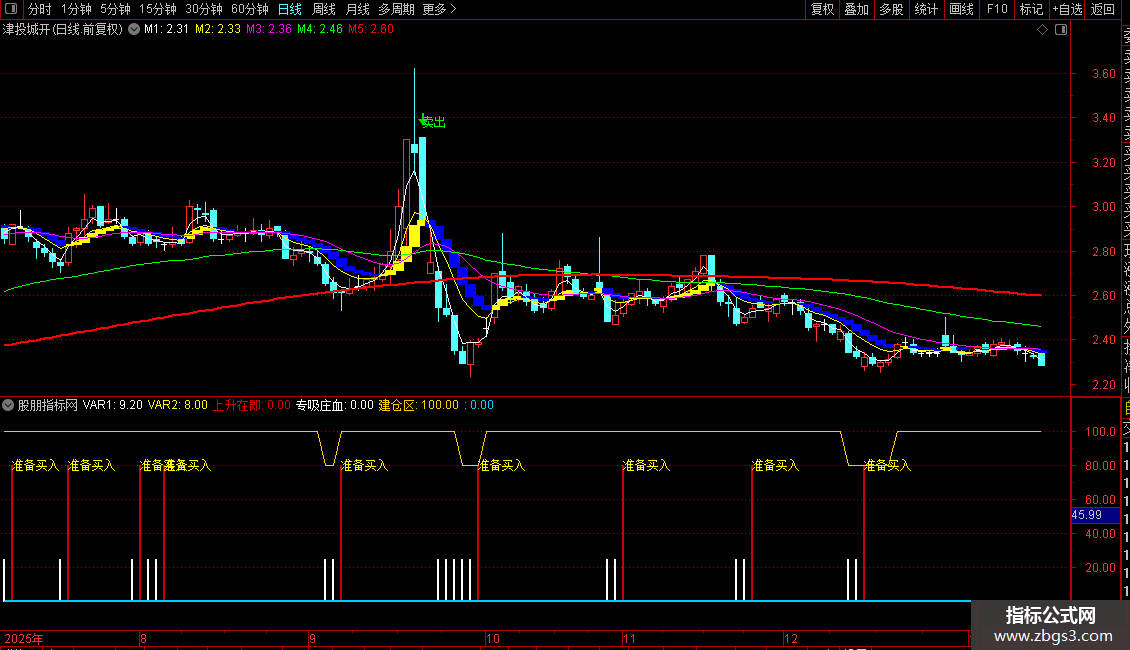Image resolution: width=1130 pixels, height=650 pixels.
Task: Click the month 9 marker on date axis
Action: coord(312,638)
